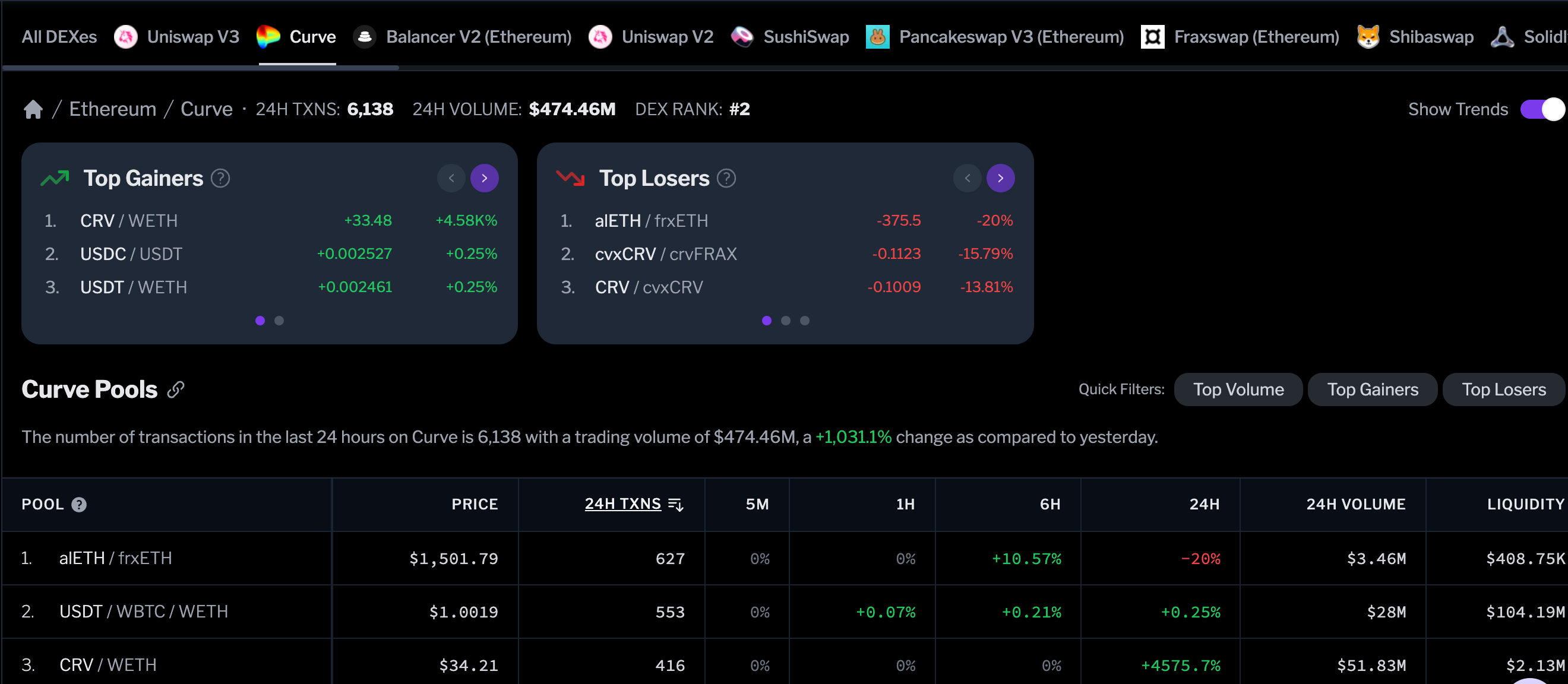Click the Top Losers help question icon
Image resolution: width=1568 pixels, height=684 pixels.
pos(726,178)
